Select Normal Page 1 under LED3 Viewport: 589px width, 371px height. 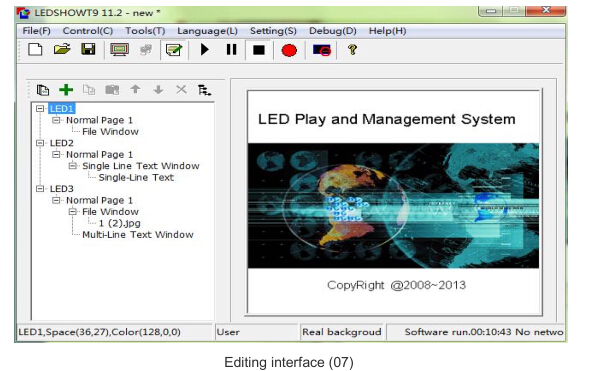point(99,200)
